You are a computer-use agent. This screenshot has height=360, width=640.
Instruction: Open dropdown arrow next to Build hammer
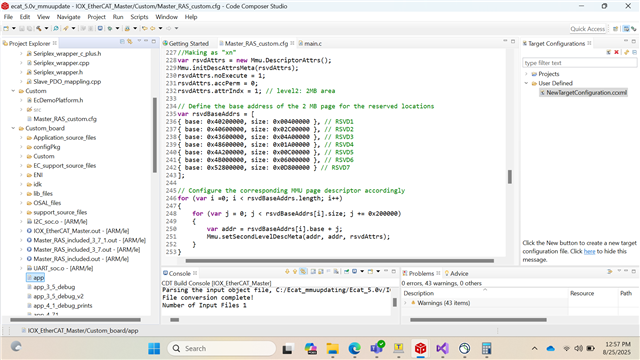point(47,28)
